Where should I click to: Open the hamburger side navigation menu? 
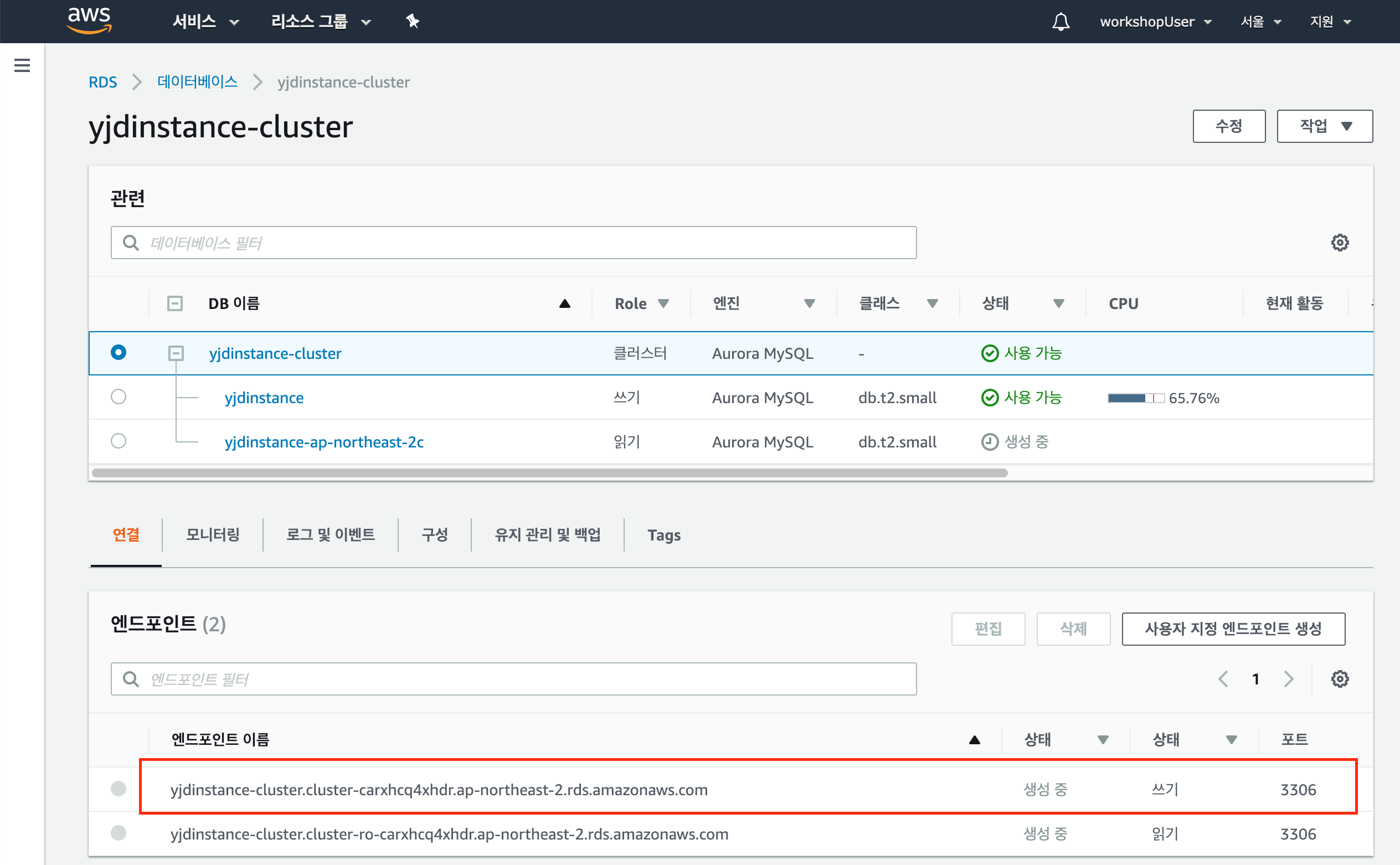tap(22, 65)
